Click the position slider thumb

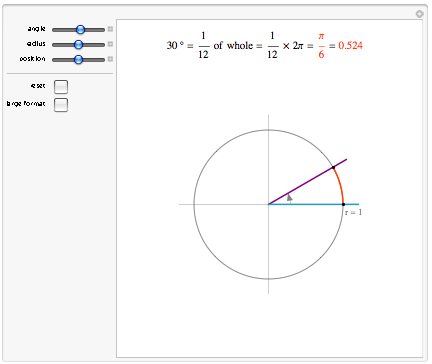point(78,59)
